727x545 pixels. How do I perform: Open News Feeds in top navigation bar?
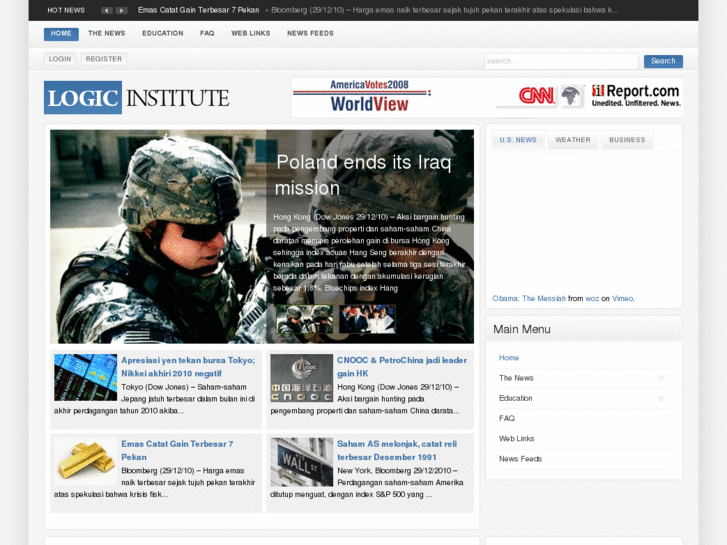pos(310,33)
